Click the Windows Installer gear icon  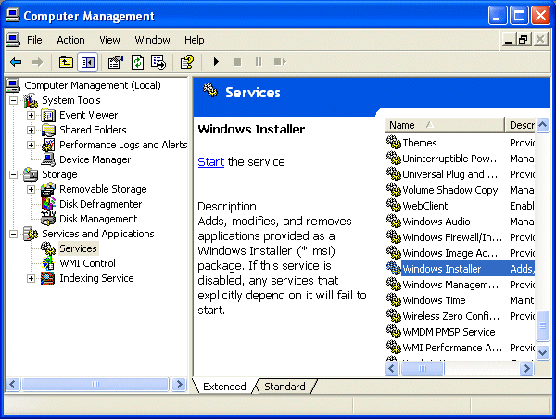(x=393, y=268)
